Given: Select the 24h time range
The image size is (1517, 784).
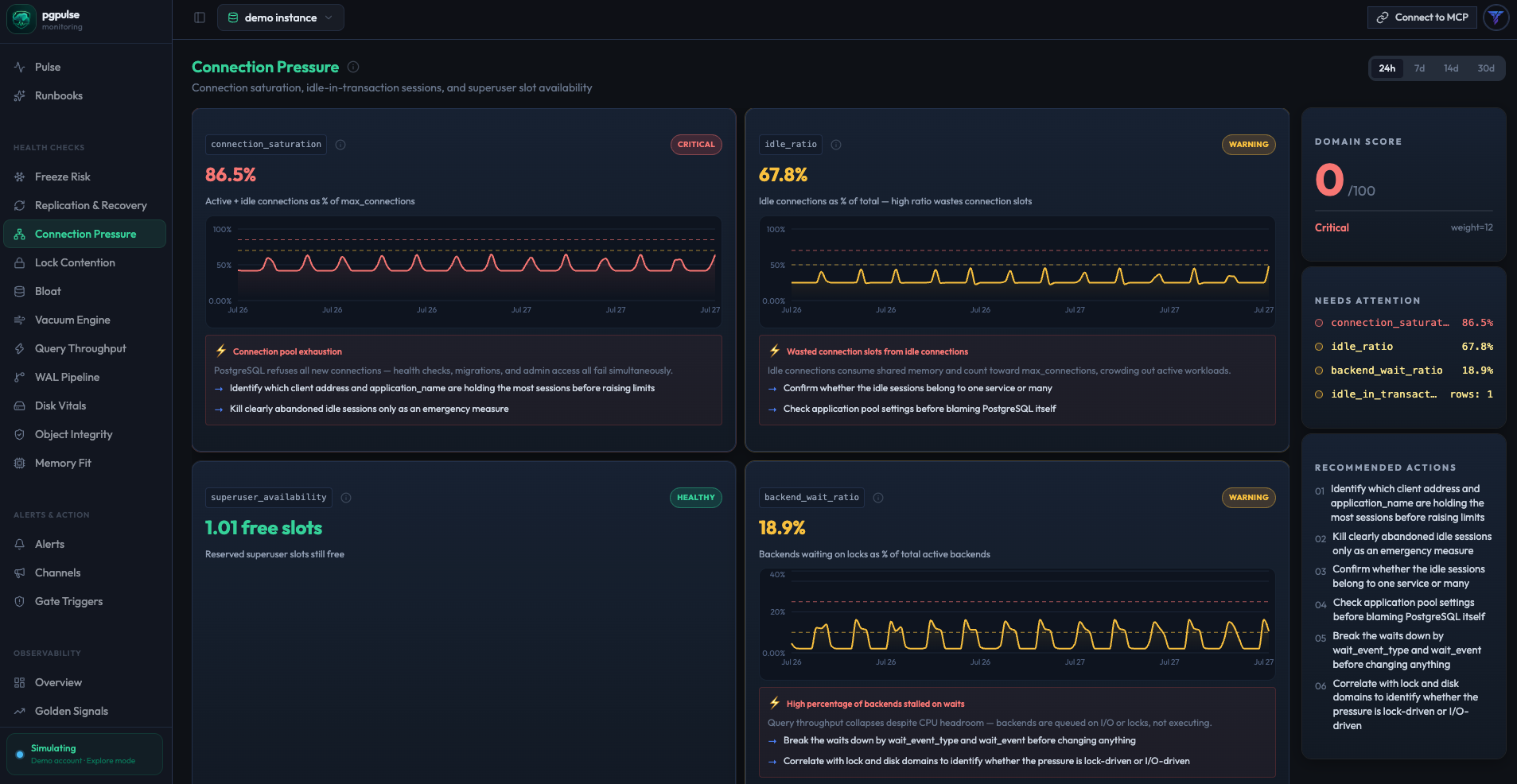Looking at the screenshot, I should (x=1387, y=68).
